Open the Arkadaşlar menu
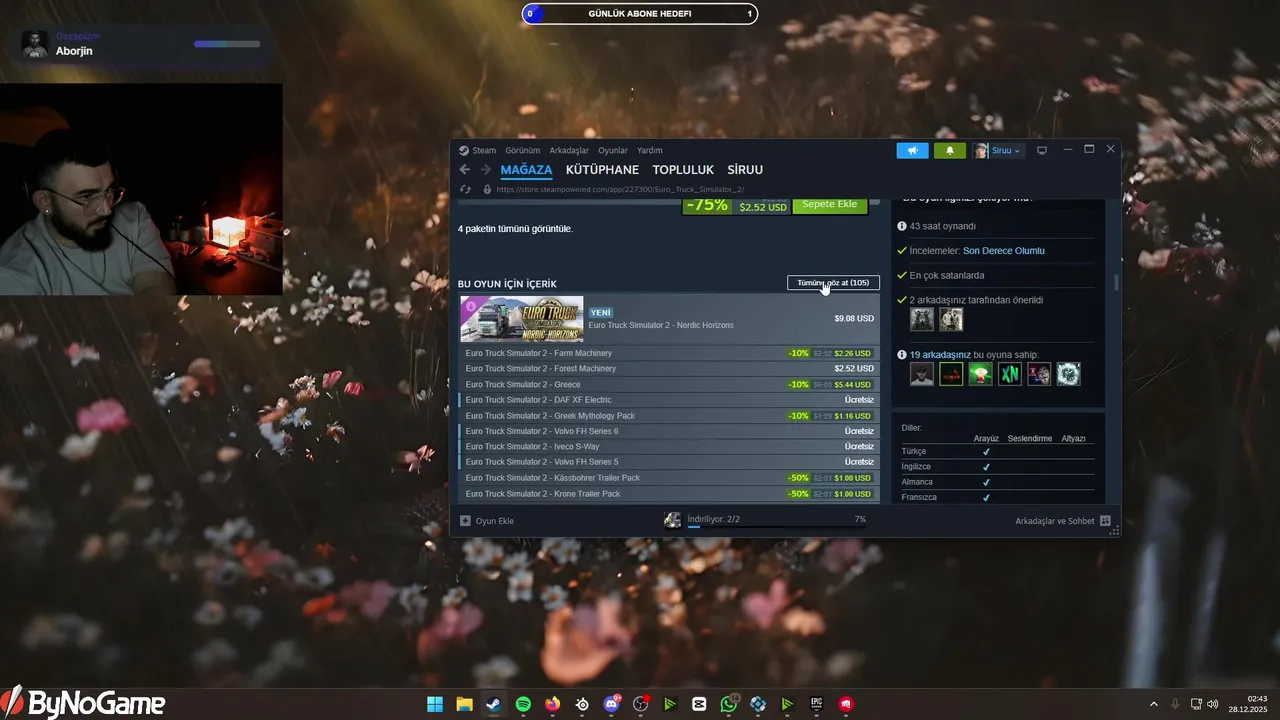1280x720 pixels. click(569, 150)
